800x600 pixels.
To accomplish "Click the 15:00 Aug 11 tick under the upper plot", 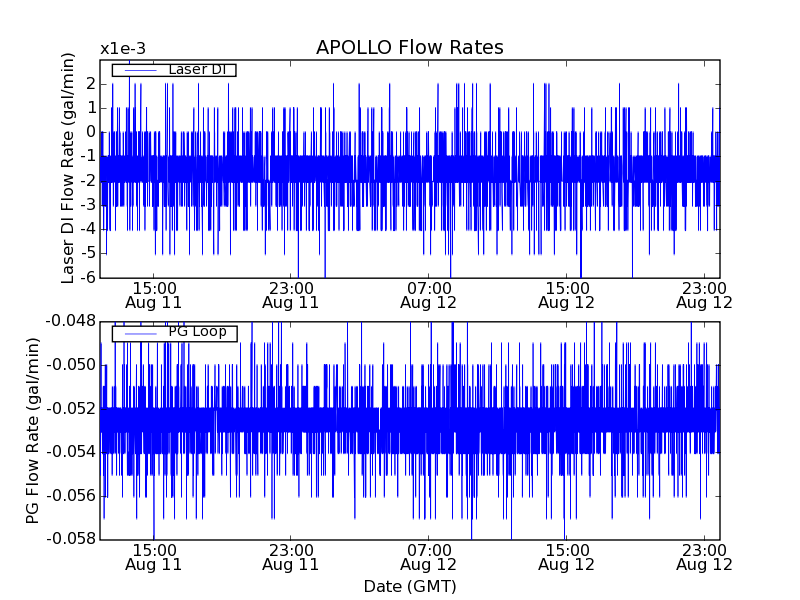I will coord(153,294).
